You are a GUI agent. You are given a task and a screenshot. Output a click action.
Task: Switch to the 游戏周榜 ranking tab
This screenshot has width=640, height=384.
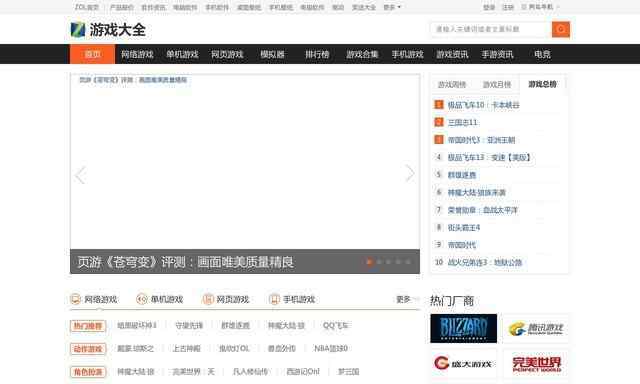click(452, 84)
